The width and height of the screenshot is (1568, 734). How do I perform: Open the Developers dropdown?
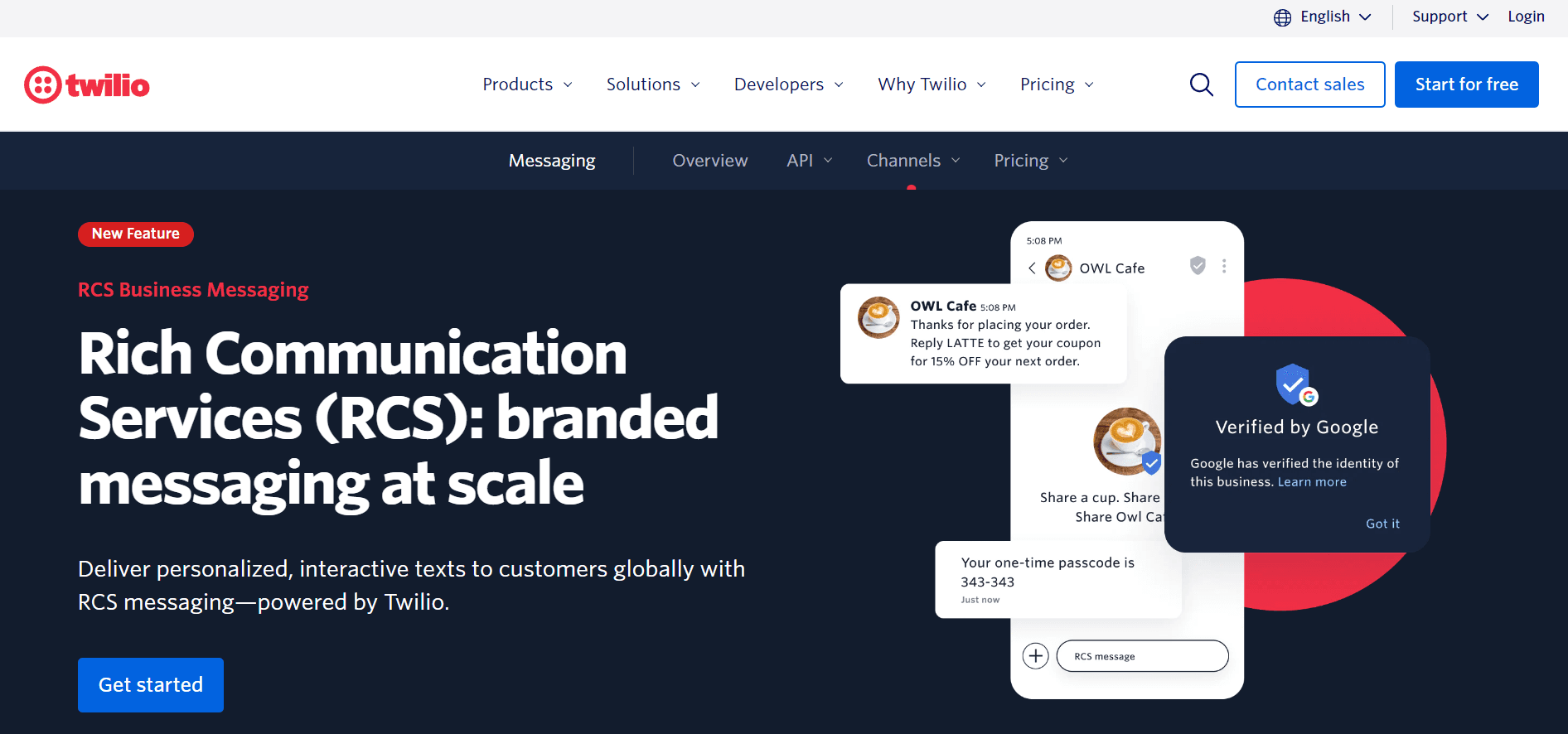[x=788, y=85]
